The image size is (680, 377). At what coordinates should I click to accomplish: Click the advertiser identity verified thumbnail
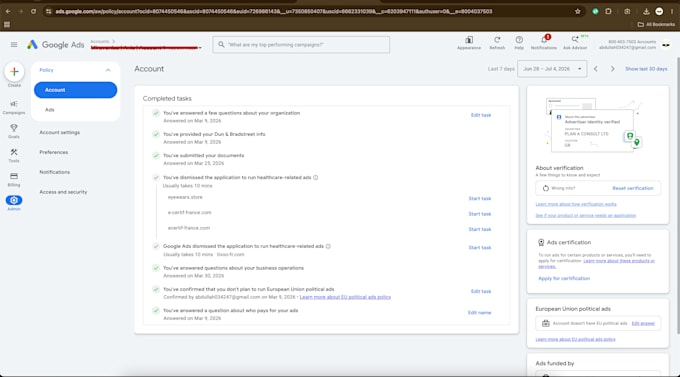pyautogui.click(x=594, y=125)
